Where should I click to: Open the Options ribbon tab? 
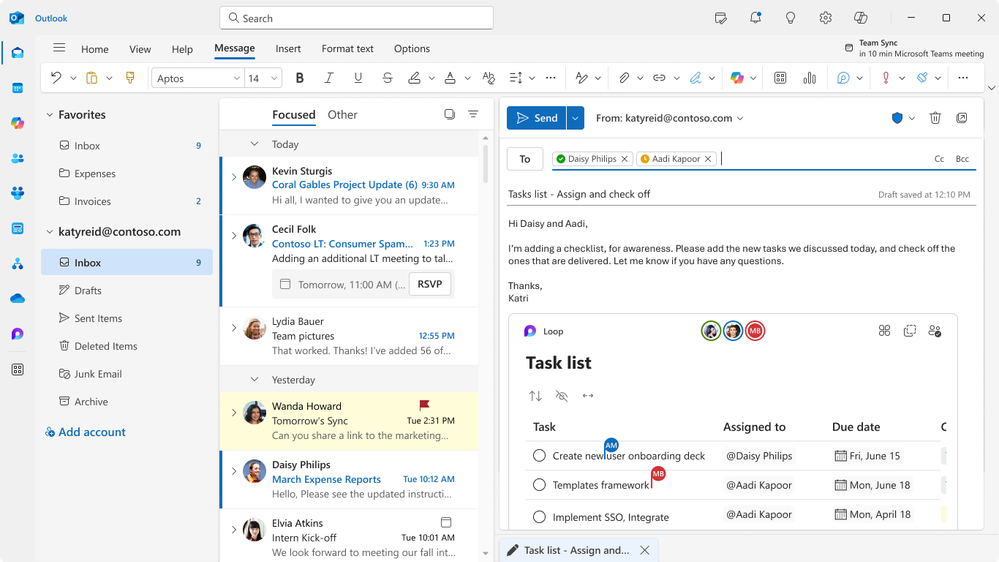coord(412,48)
